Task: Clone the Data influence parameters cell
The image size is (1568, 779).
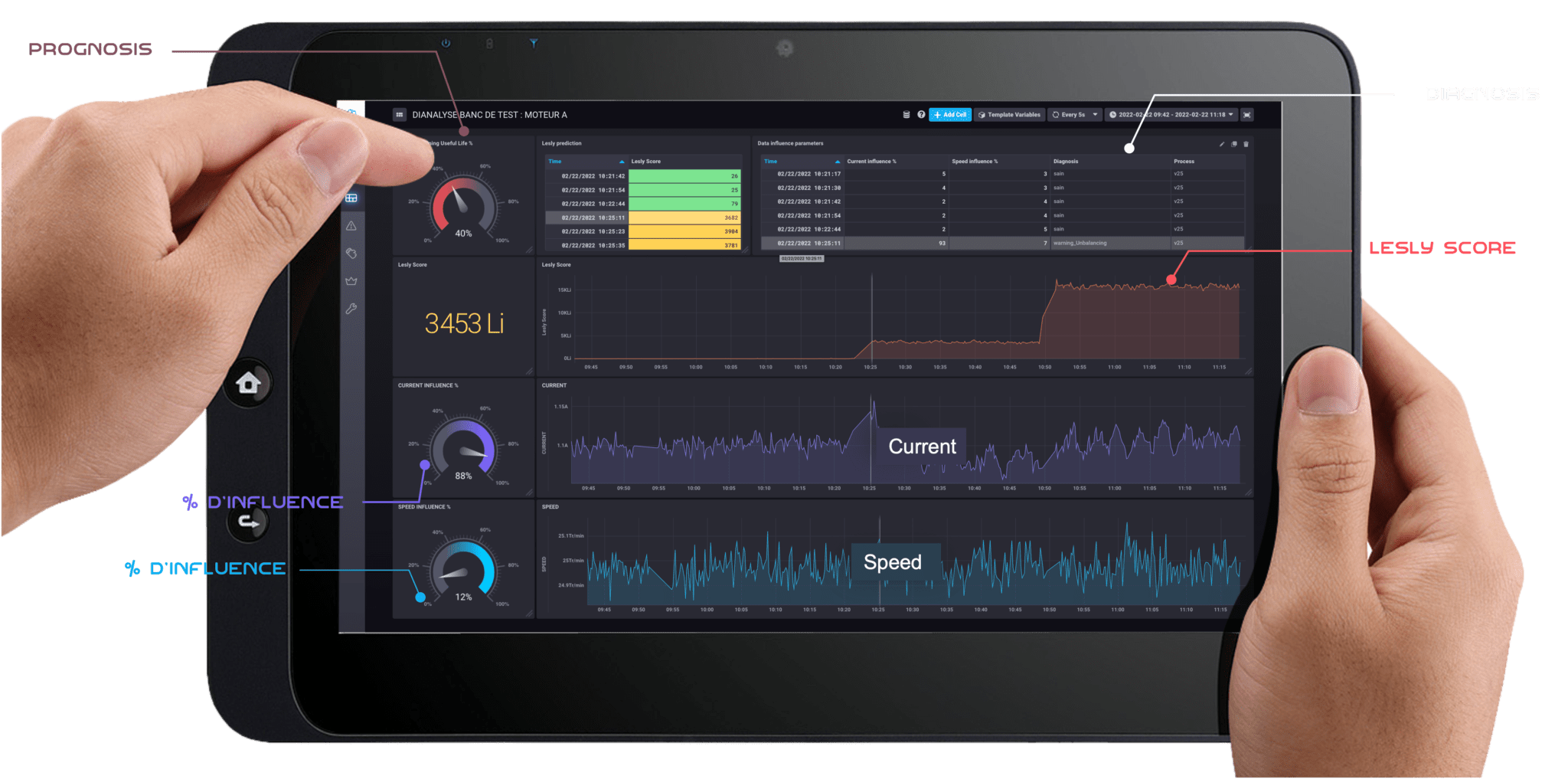Action: click(1233, 144)
